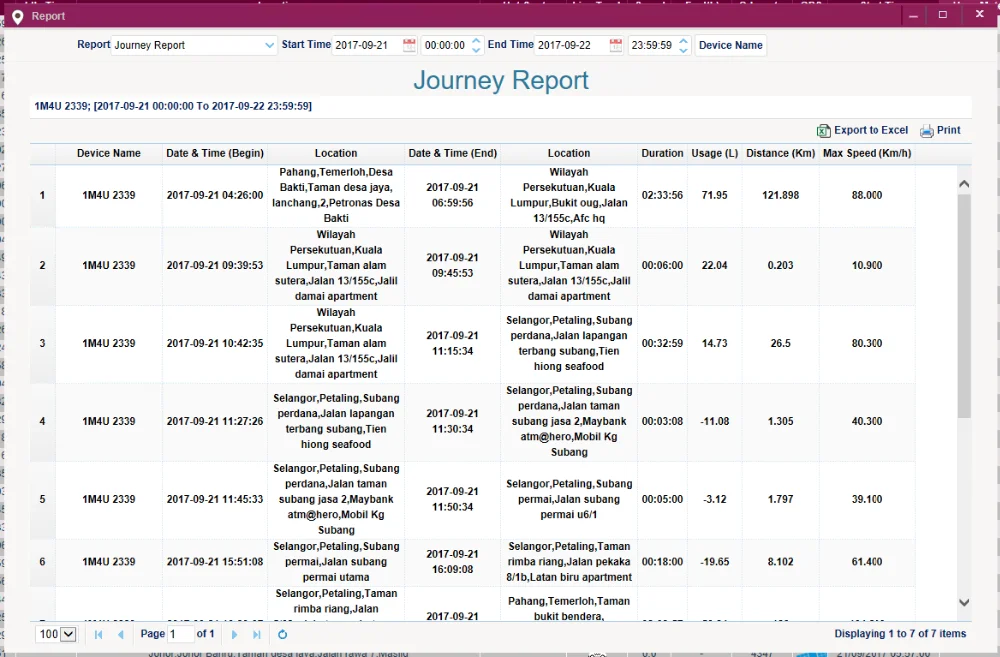Click the Device Name button

(x=730, y=45)
